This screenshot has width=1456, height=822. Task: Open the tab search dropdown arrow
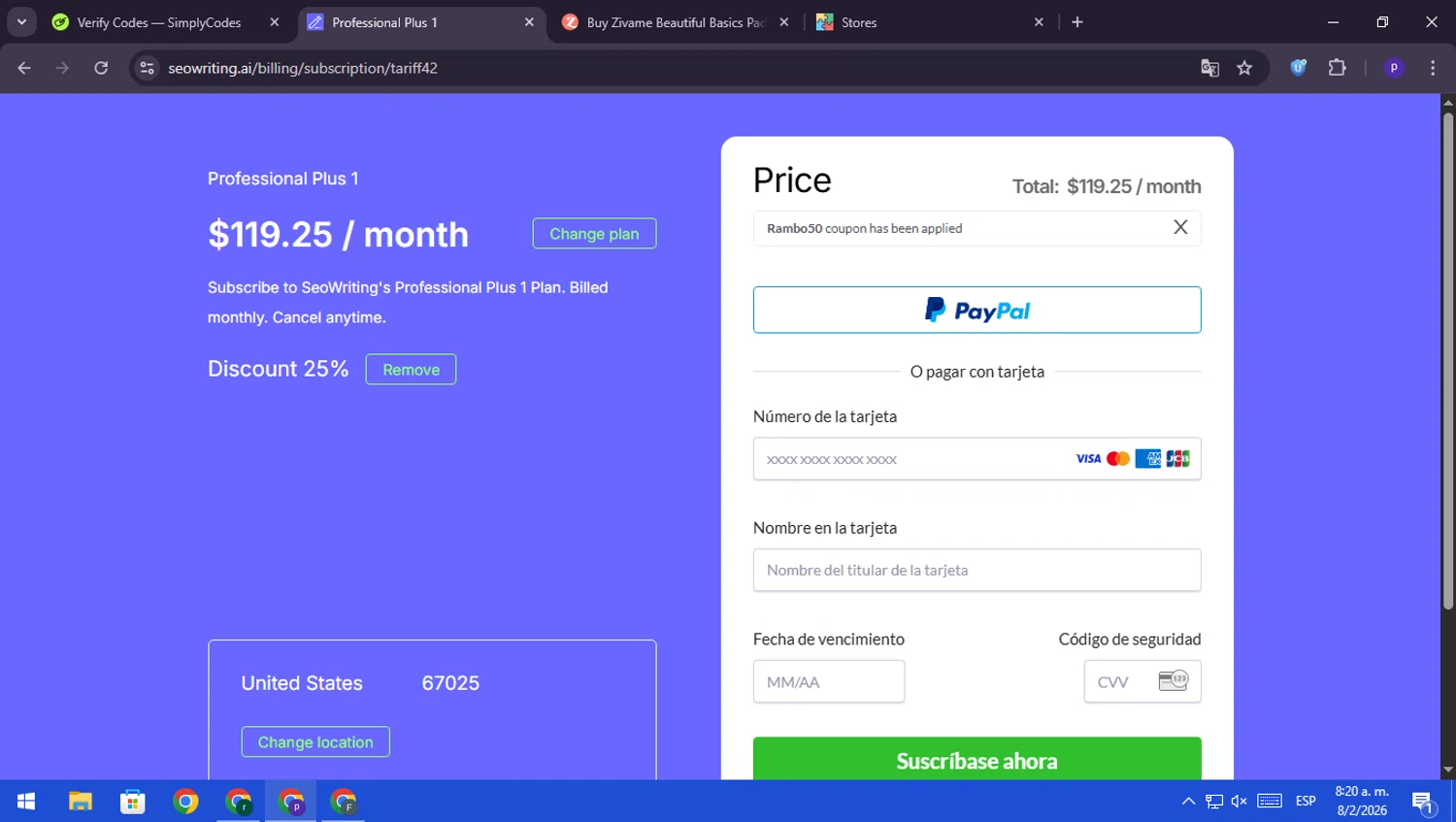click(21, 21)
